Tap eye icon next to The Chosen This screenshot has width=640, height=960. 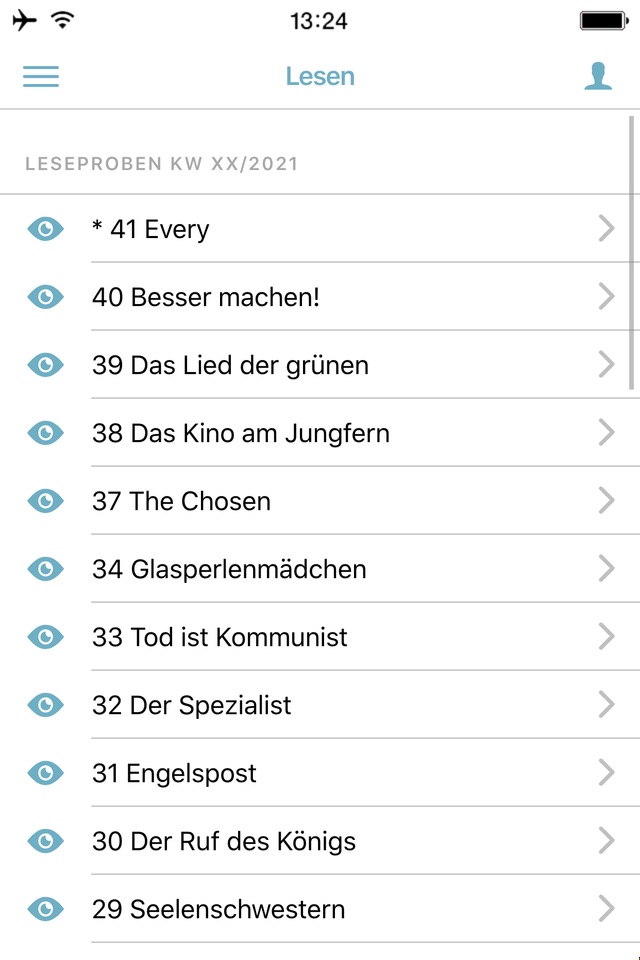(x=45, y=501)
